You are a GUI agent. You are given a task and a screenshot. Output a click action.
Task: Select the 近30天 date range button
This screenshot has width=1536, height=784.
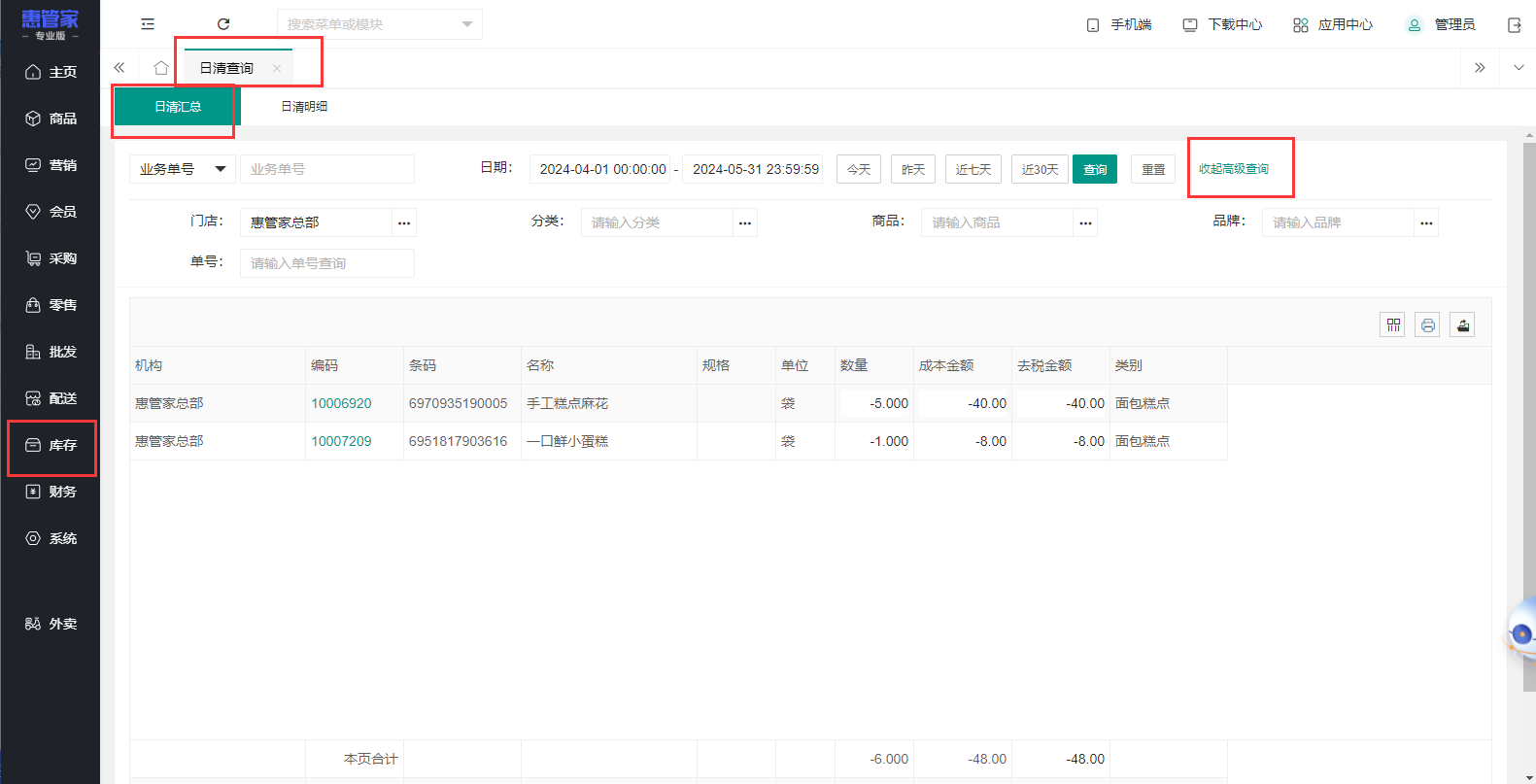click(x=1041, y=169)
